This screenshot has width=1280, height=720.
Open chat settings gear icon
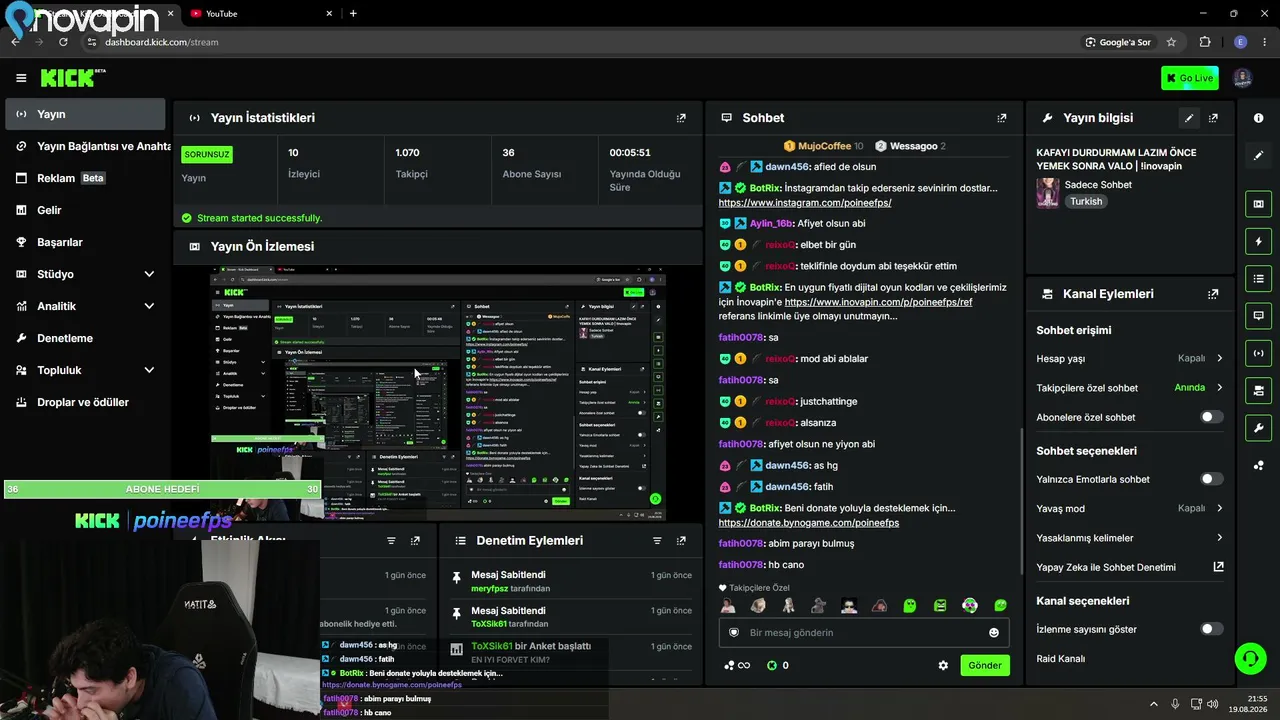click(x=943, y=665)
